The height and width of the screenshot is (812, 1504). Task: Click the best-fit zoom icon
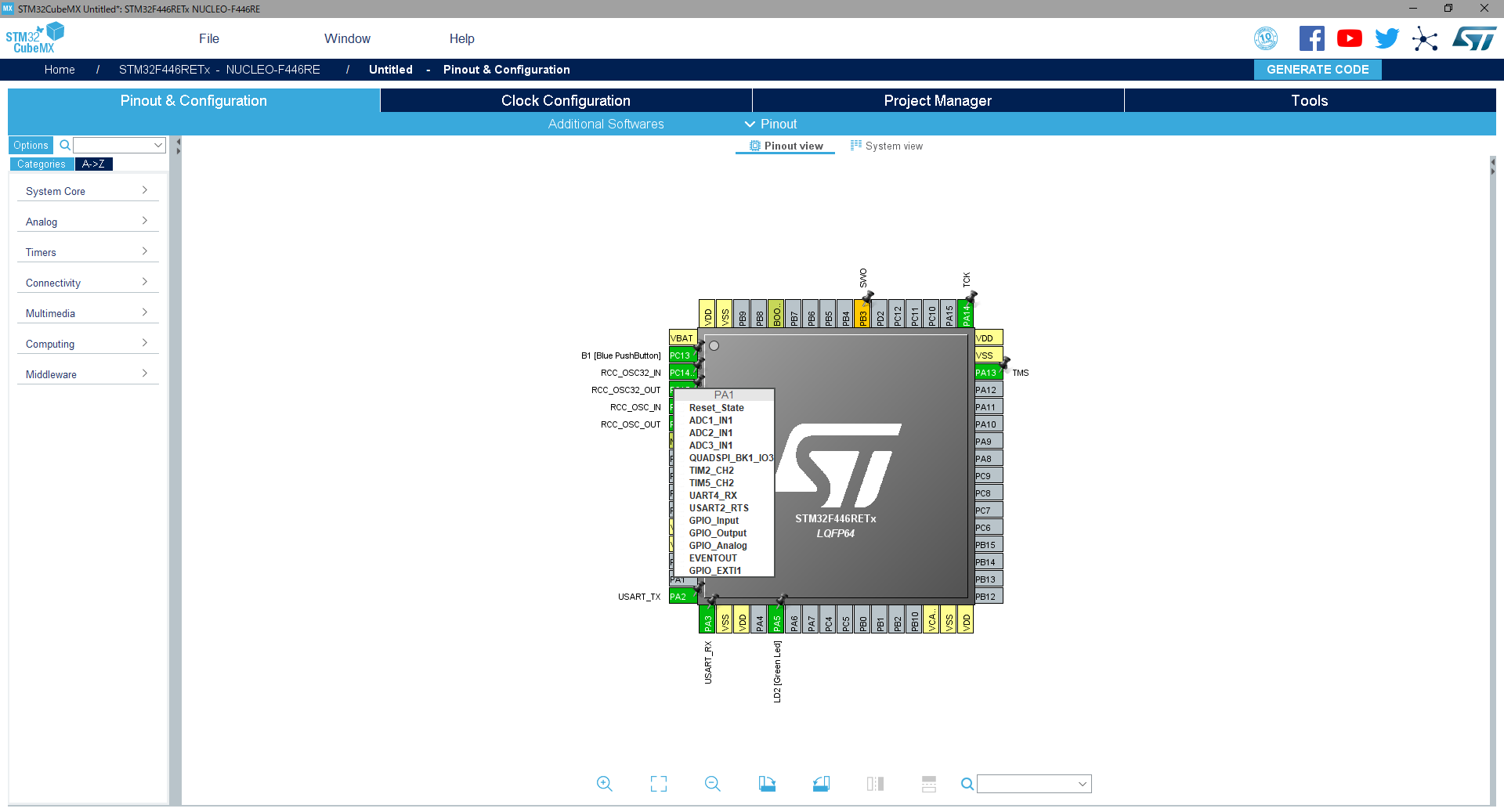point(658,784)
